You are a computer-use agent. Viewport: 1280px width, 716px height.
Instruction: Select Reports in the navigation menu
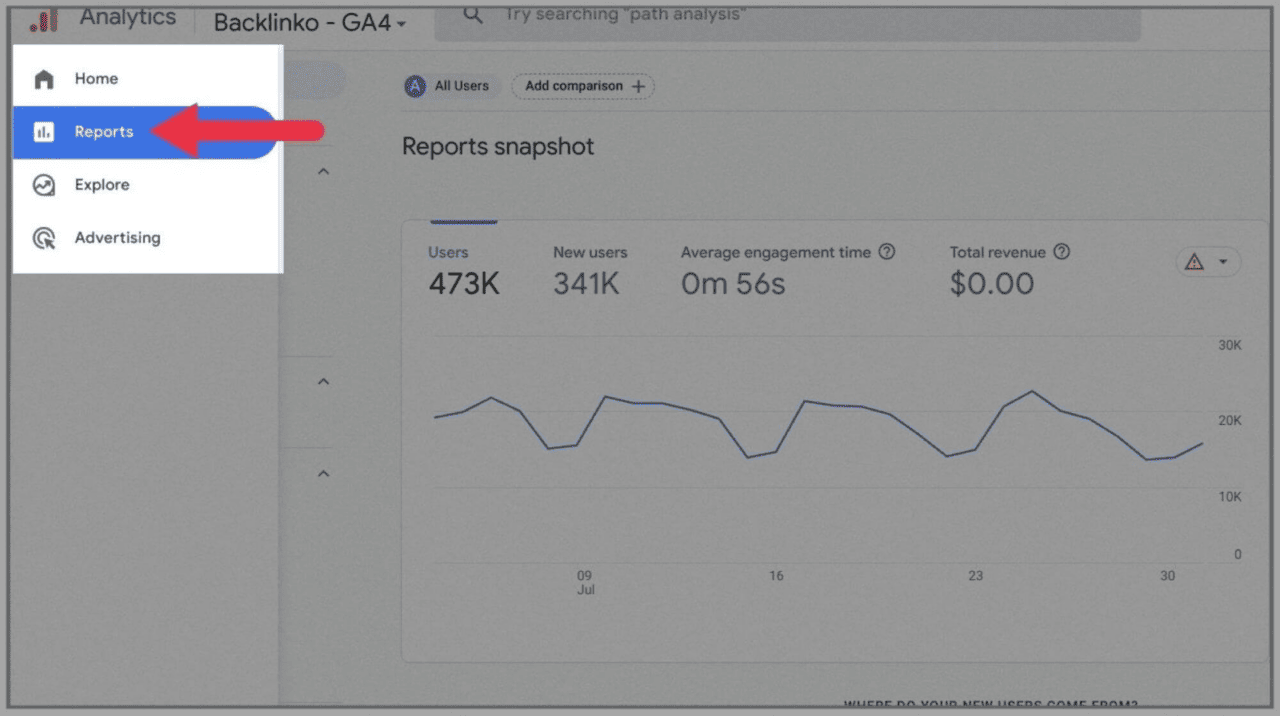pyautogui.click(x=104, y=131)
